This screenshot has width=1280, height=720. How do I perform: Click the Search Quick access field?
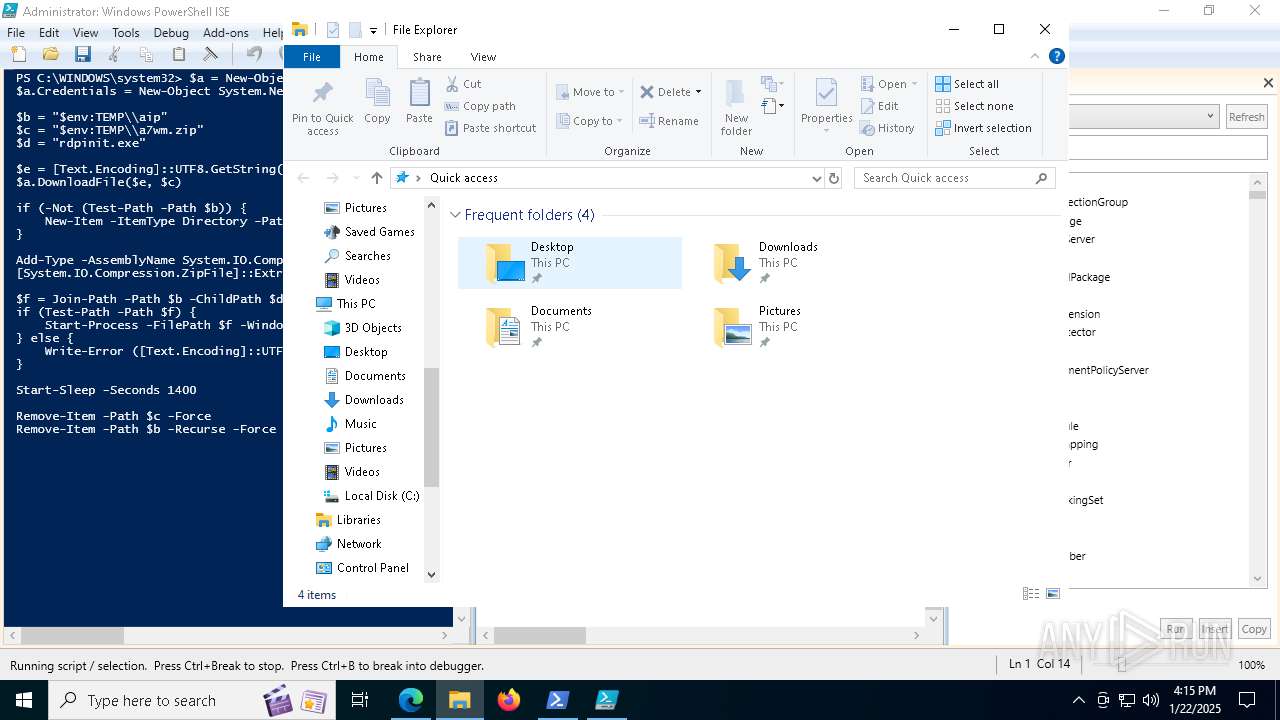(x=955, y=178)
